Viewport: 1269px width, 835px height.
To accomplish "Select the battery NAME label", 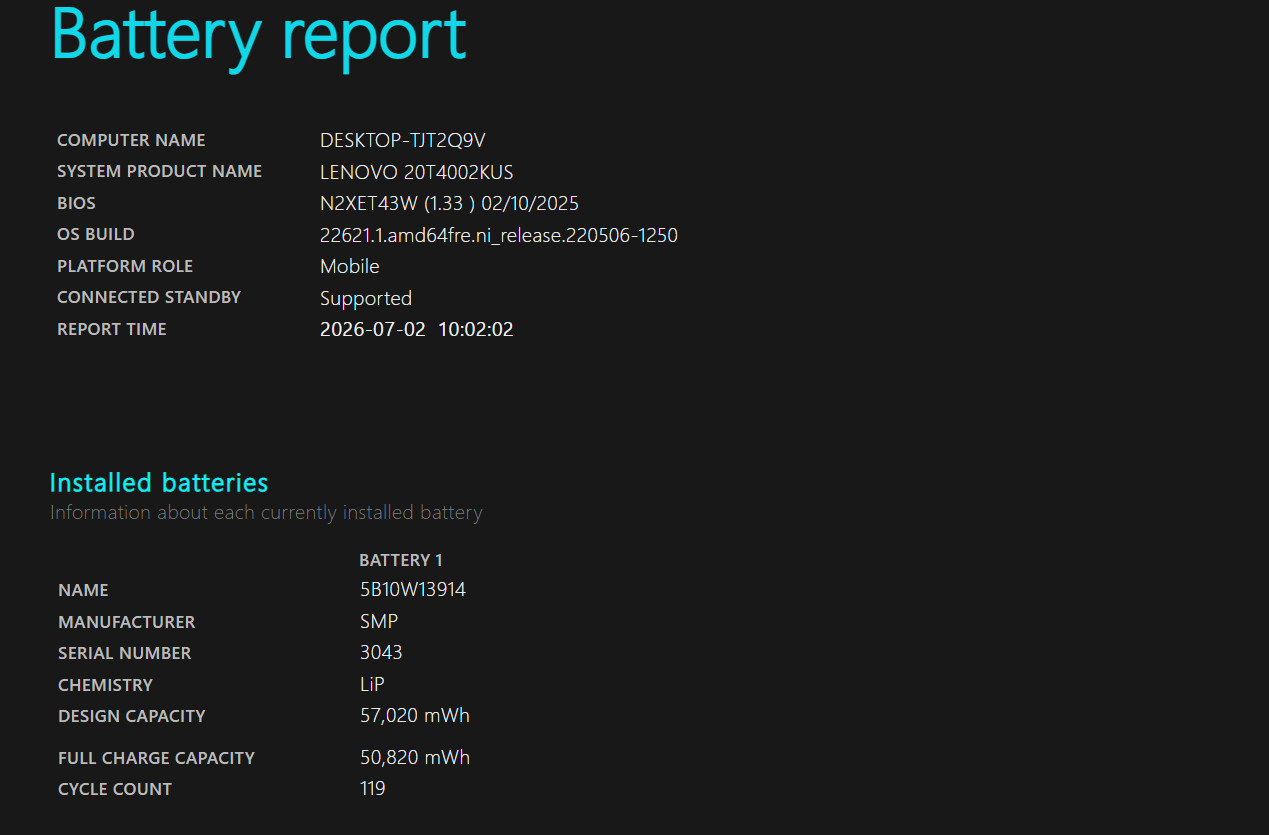I will click(x=83, y=590).
